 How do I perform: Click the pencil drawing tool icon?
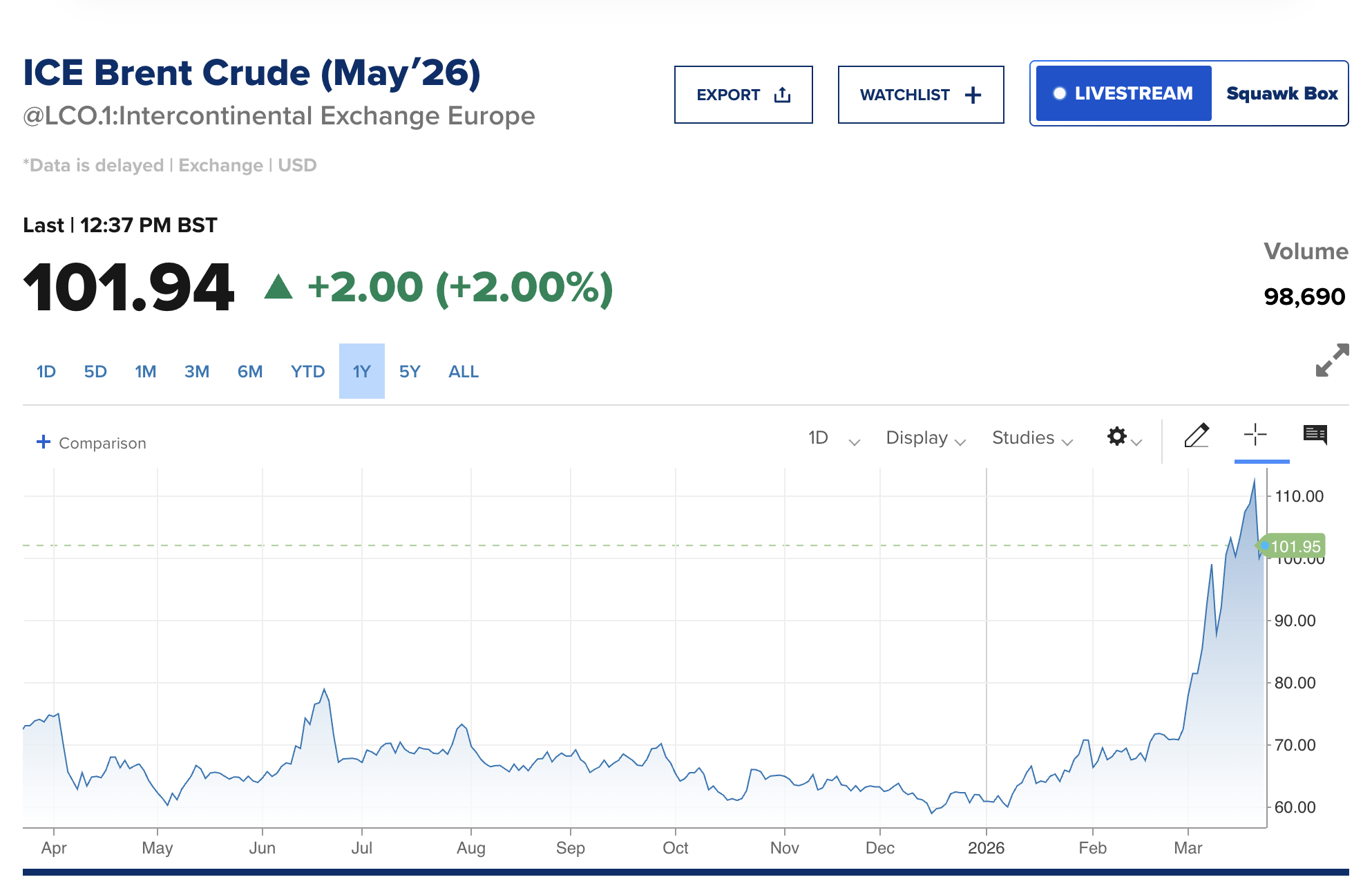pos(1197,436)
